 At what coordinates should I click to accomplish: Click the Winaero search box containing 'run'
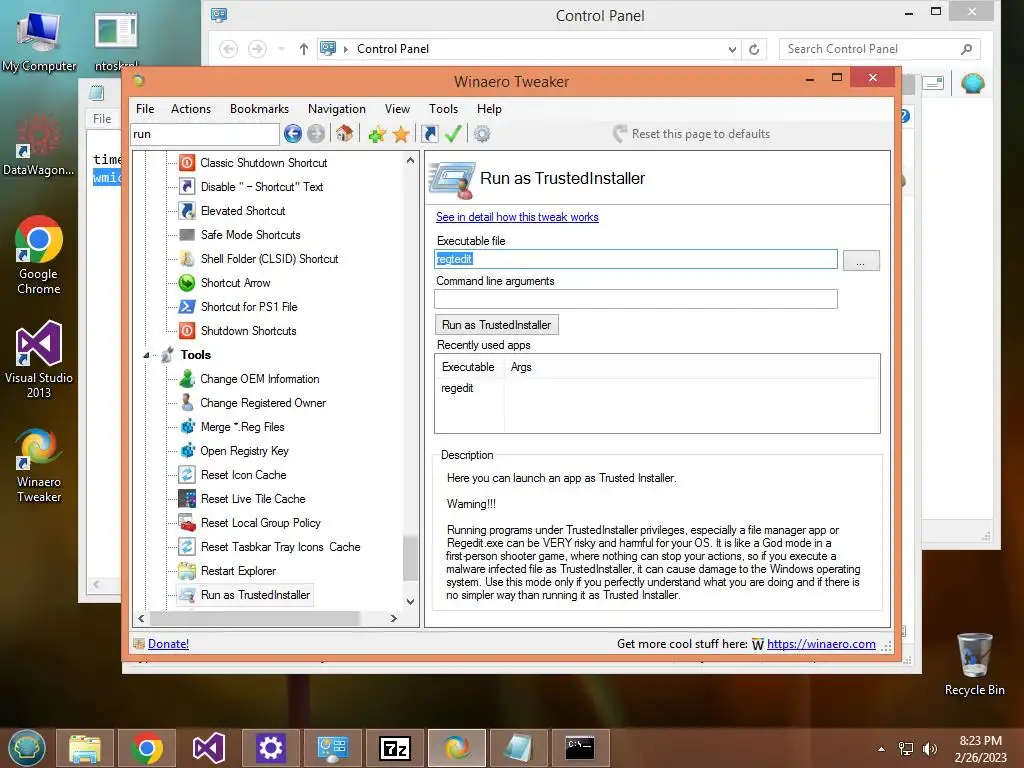pyautogui.click(x=204, y=134)
